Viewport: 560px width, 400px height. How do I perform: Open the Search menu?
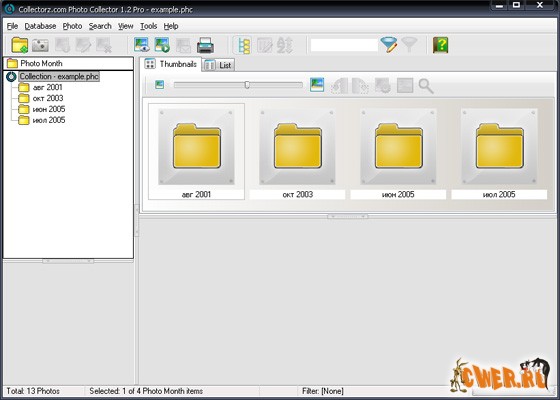(x=100, y=26)
